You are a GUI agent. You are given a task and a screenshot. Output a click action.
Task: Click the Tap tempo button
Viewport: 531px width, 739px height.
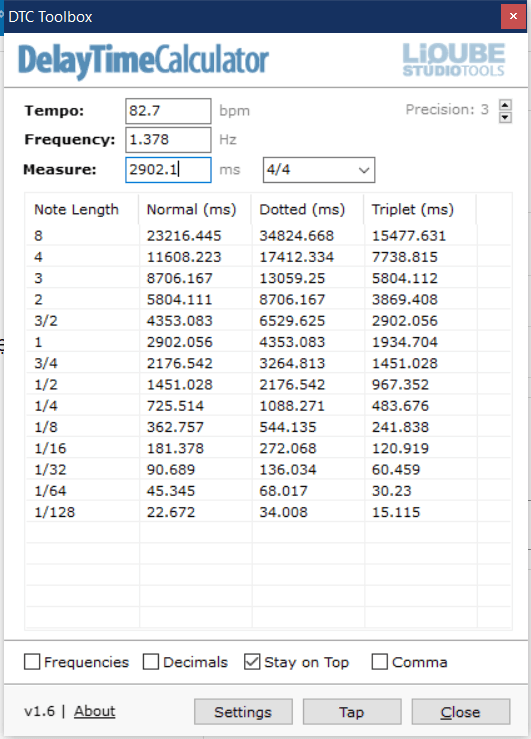tap(352, 712)
